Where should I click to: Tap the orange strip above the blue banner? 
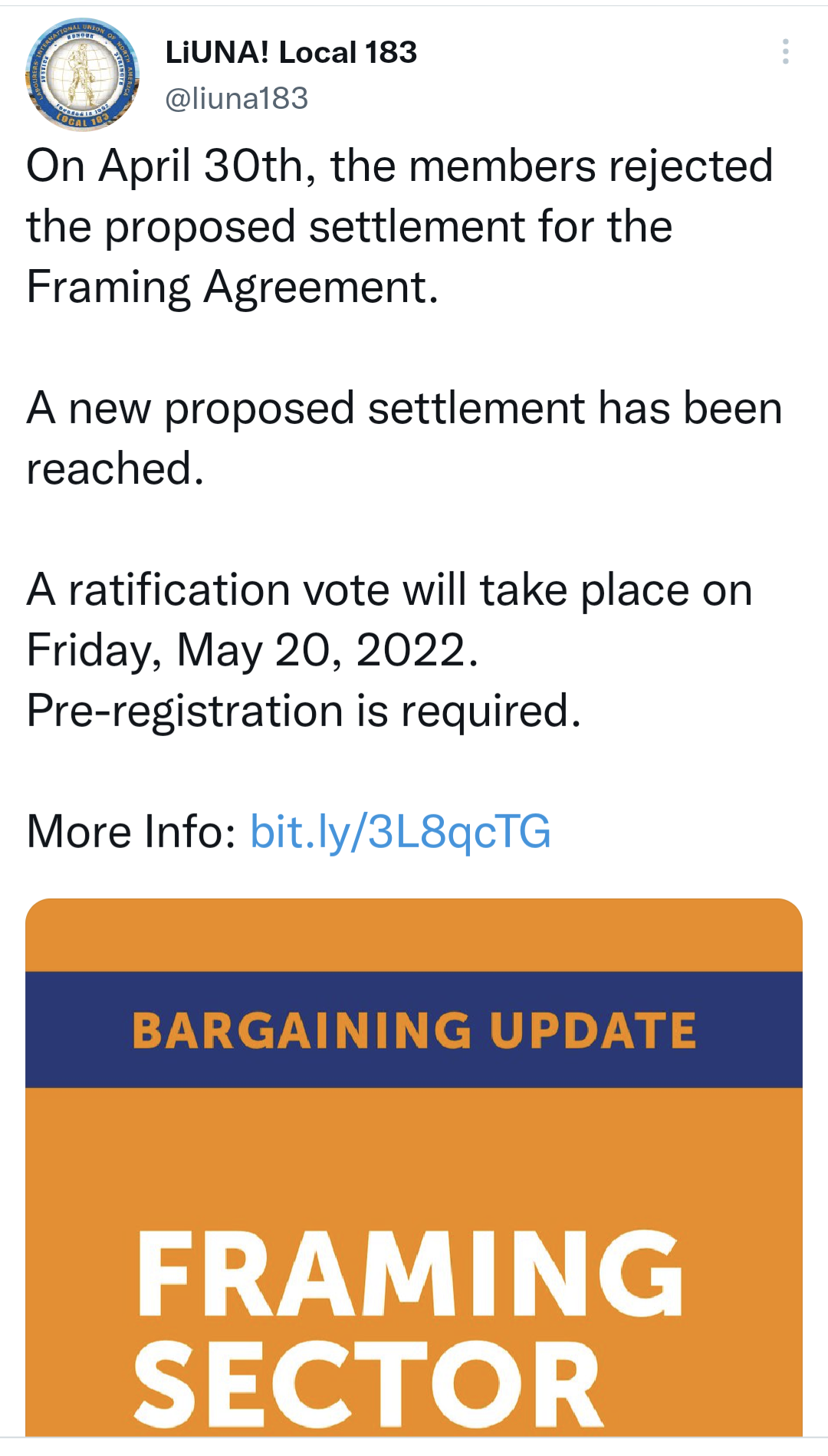pos(414,935)
